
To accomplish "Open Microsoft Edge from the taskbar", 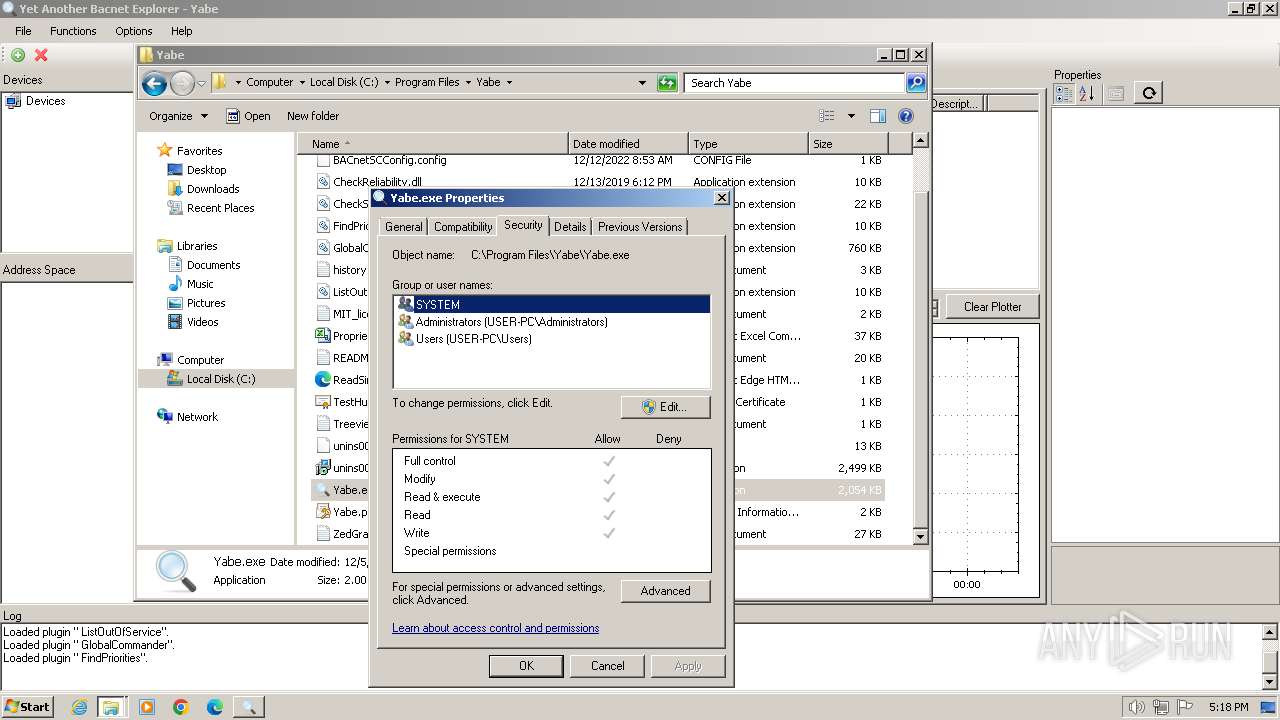I will tap(214, 707).
